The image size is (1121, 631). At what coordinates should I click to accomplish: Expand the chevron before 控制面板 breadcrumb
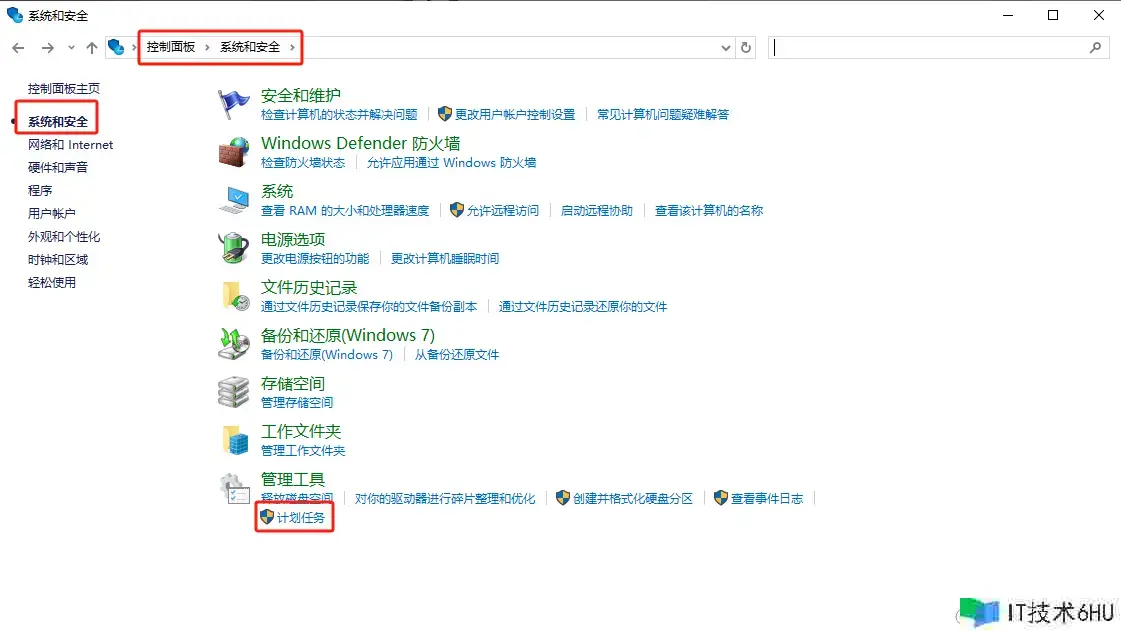(x=134, y=47)
